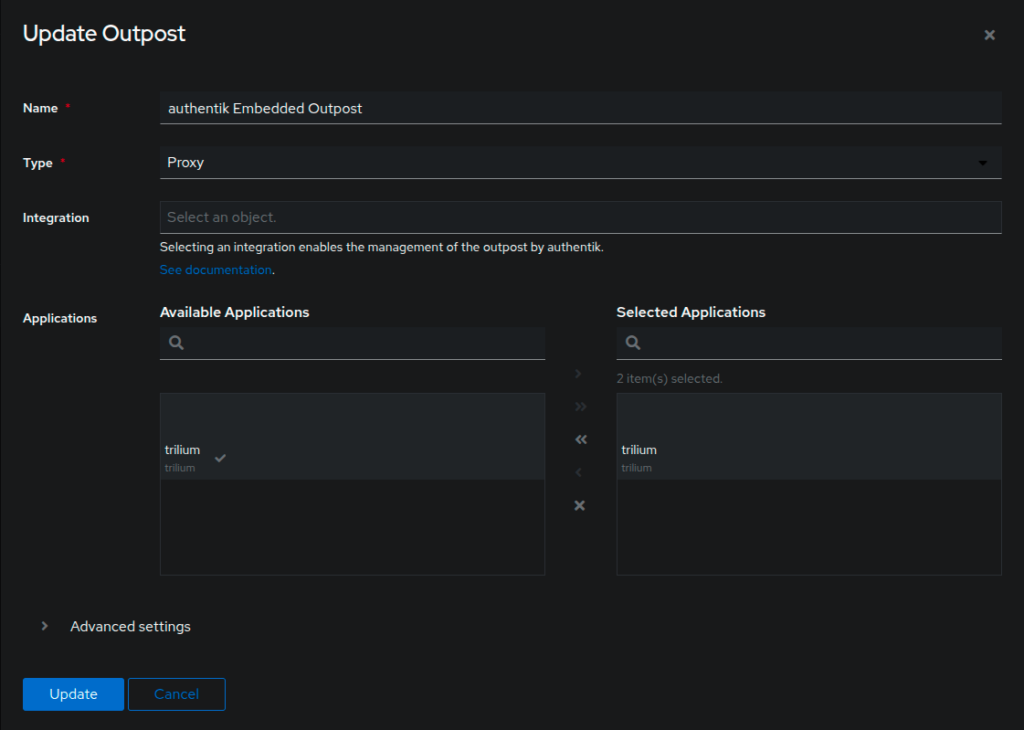Viewport: 1024px width, 730px height.
Task: Open the See documentation link
Action: 216,270
